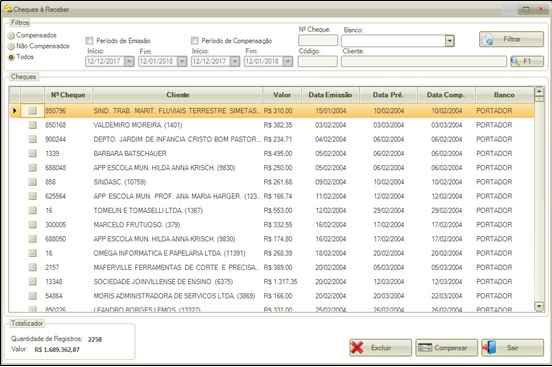
Task: Sort by Data Emissão column header
Action: point(330,95)
